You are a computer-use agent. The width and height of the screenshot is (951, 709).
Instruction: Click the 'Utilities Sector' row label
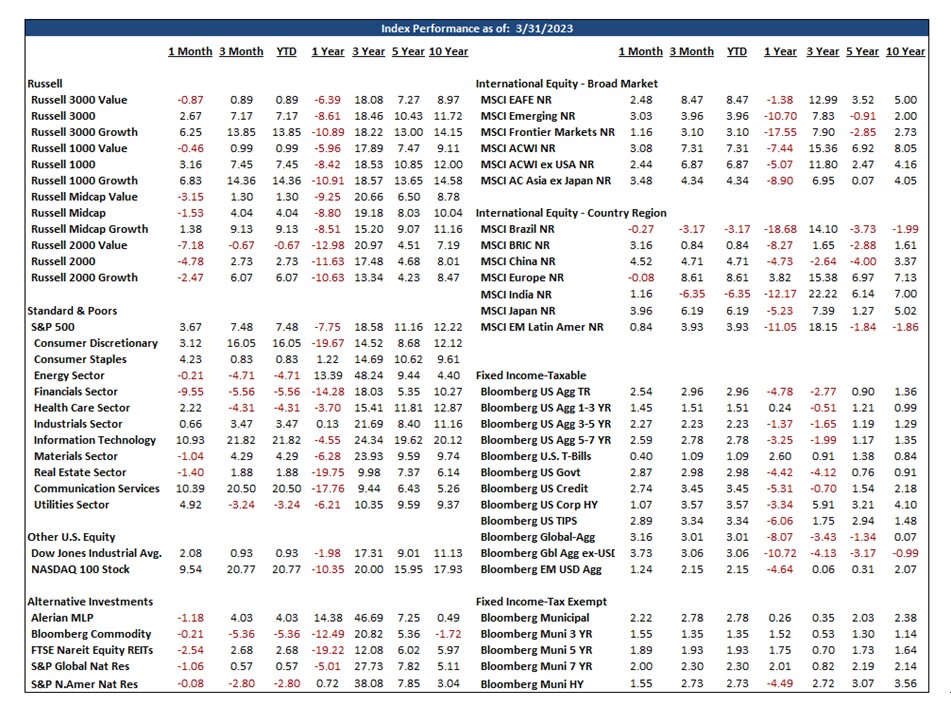(x=72, y=505)
